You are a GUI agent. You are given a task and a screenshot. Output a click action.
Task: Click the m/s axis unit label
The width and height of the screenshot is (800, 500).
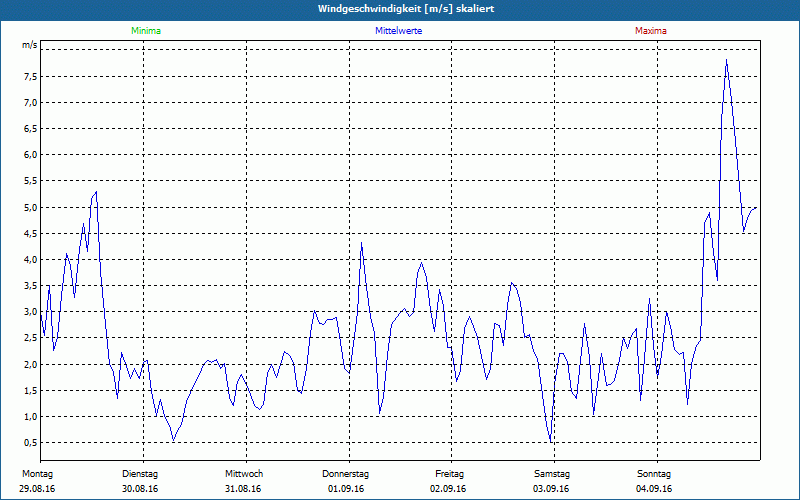[30, 45]
